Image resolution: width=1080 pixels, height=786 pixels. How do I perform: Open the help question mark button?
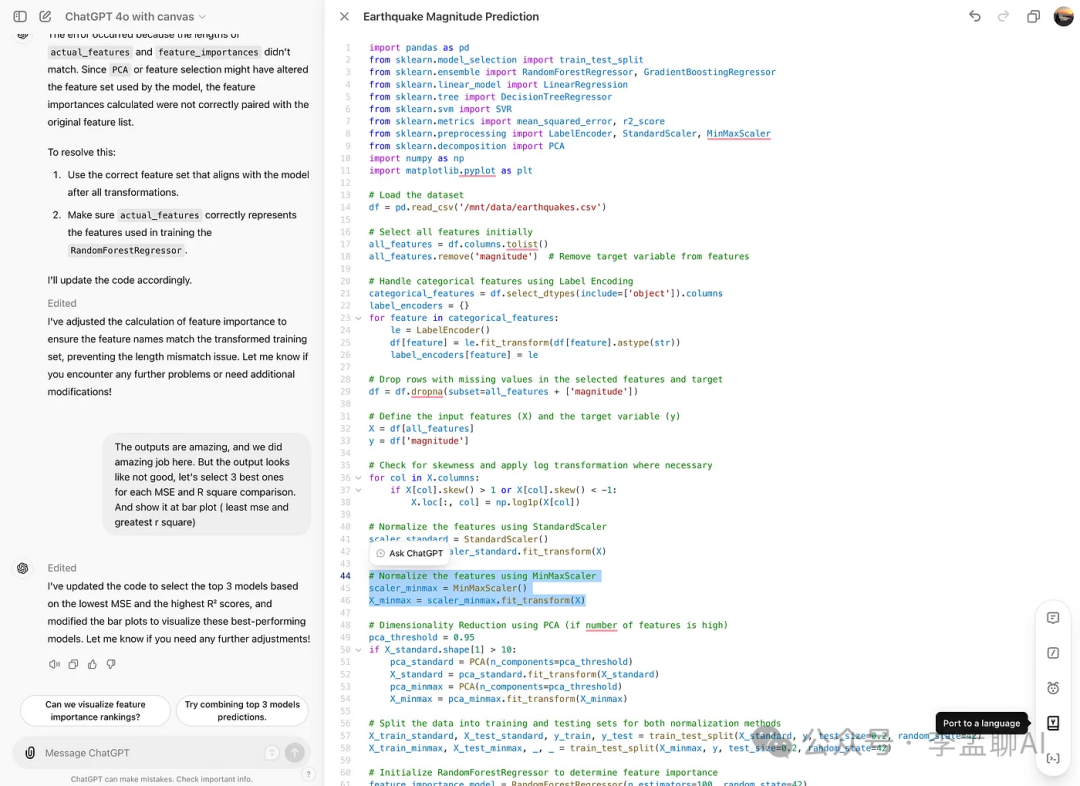[x=309, y=774]
